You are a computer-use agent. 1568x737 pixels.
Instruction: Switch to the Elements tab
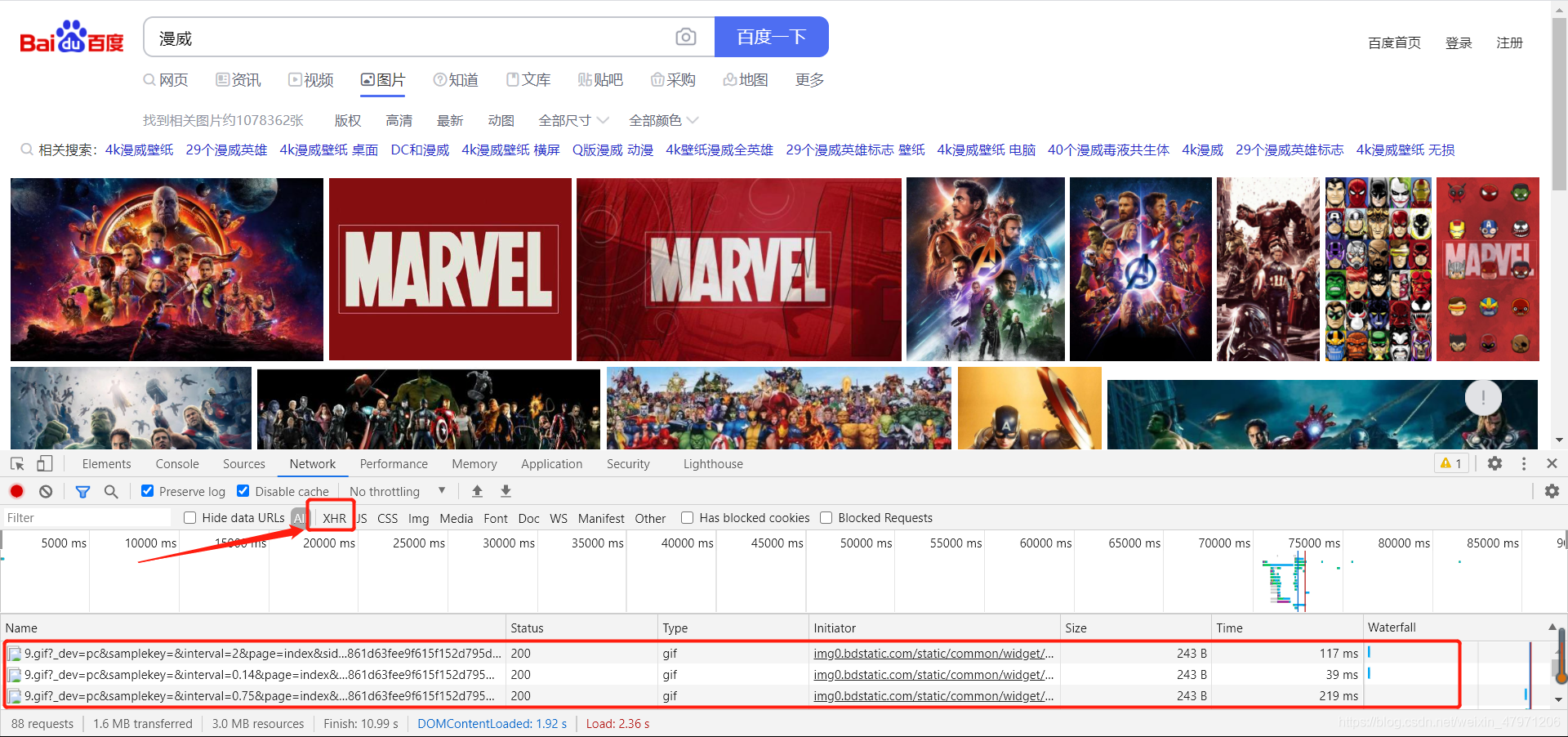tap(106, 464)
